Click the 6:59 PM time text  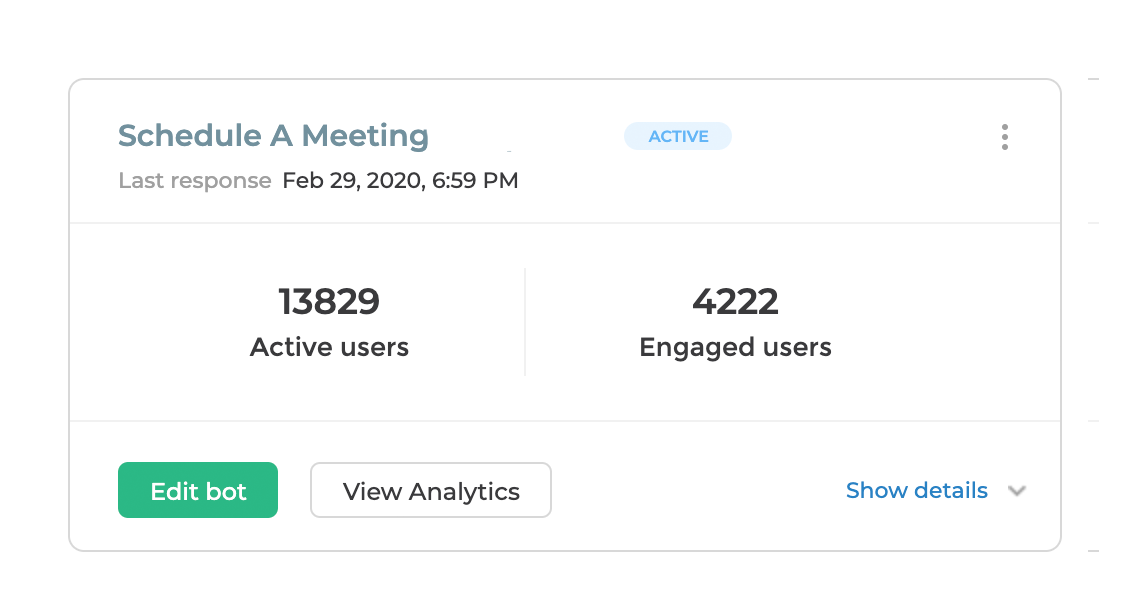tap(475, 181)
